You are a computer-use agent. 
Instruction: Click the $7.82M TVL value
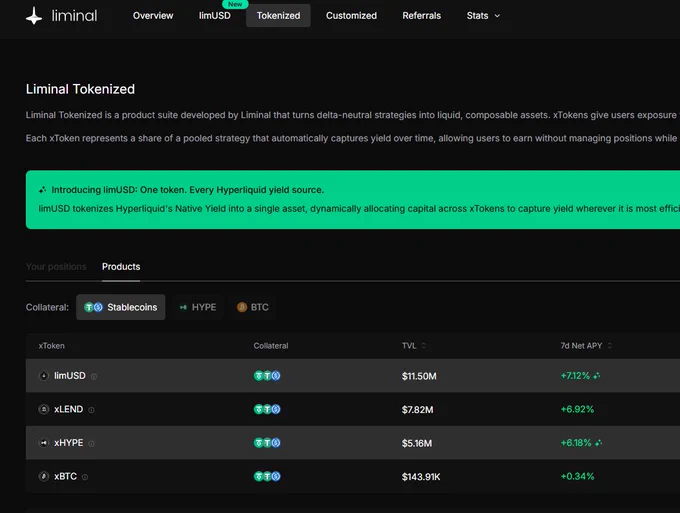pyautogui.click(x=417, y=409)
